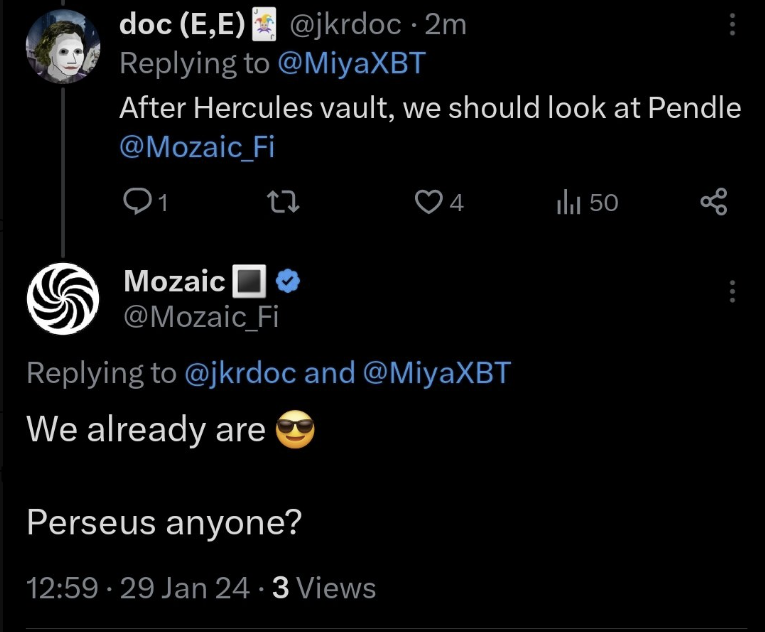Click the 12:59 · 29 Jan 24 timestamp
The width and height of the screenshot is (765, 632).
[x=137, y=587]
